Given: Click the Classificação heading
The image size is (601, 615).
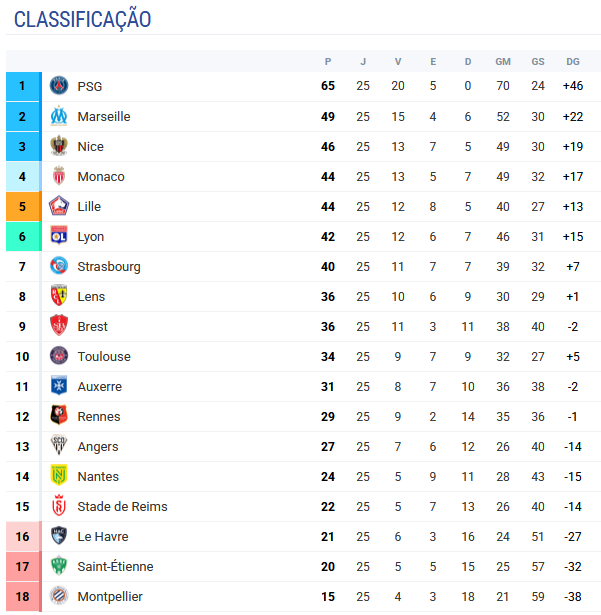Looking at the screenshot, I should pos(82,19).
